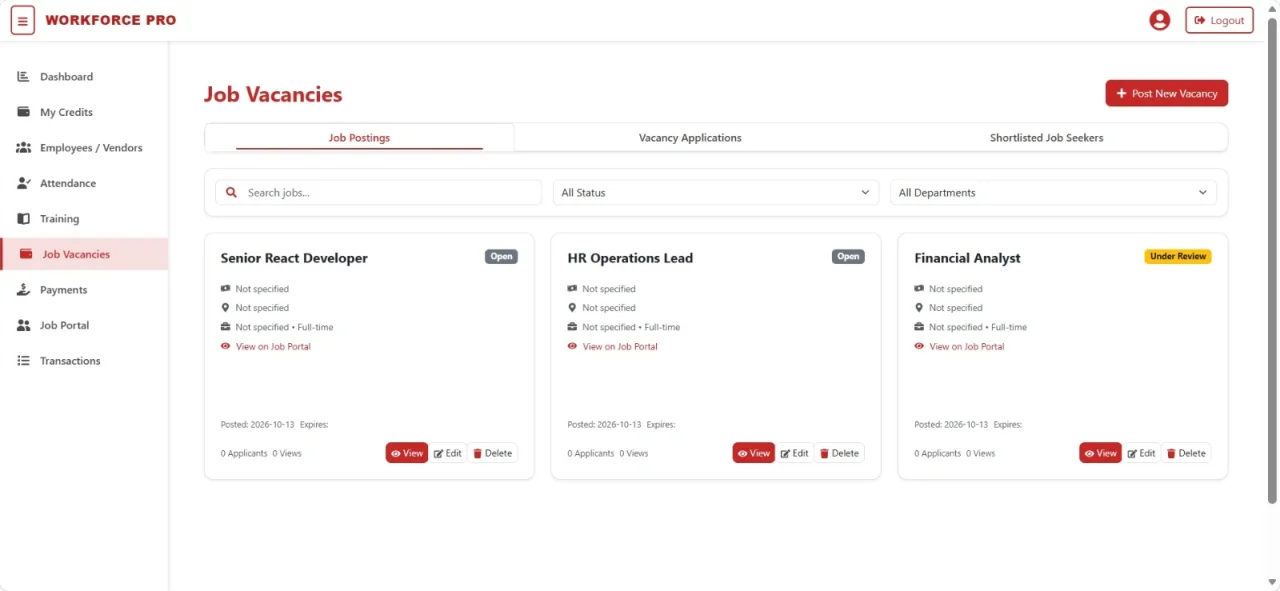
Task: Delete the Senior React Developer posting
Action: tap(493, 453)
